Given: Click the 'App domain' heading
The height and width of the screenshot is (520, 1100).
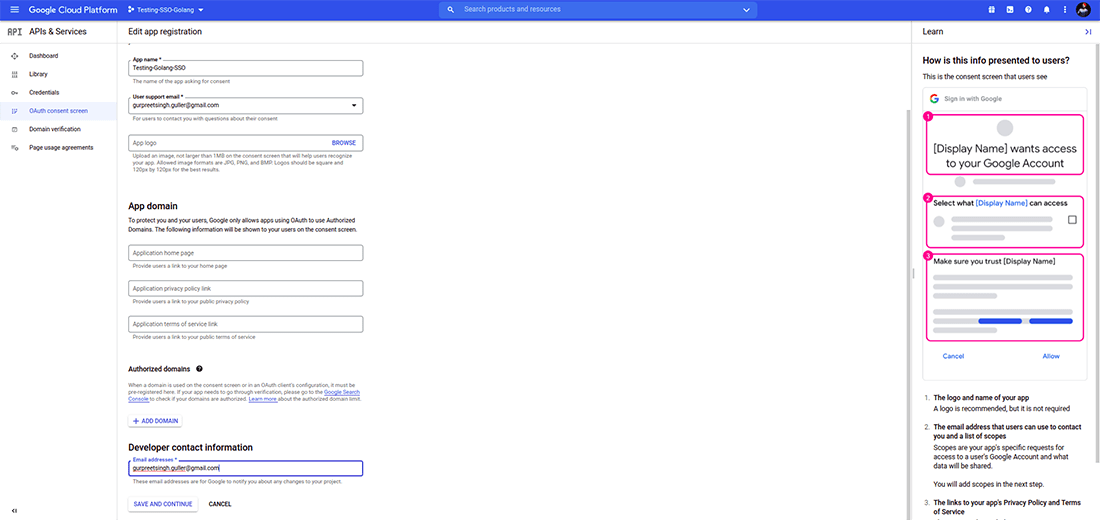Looking at the screenshot, I should (153, 206).
